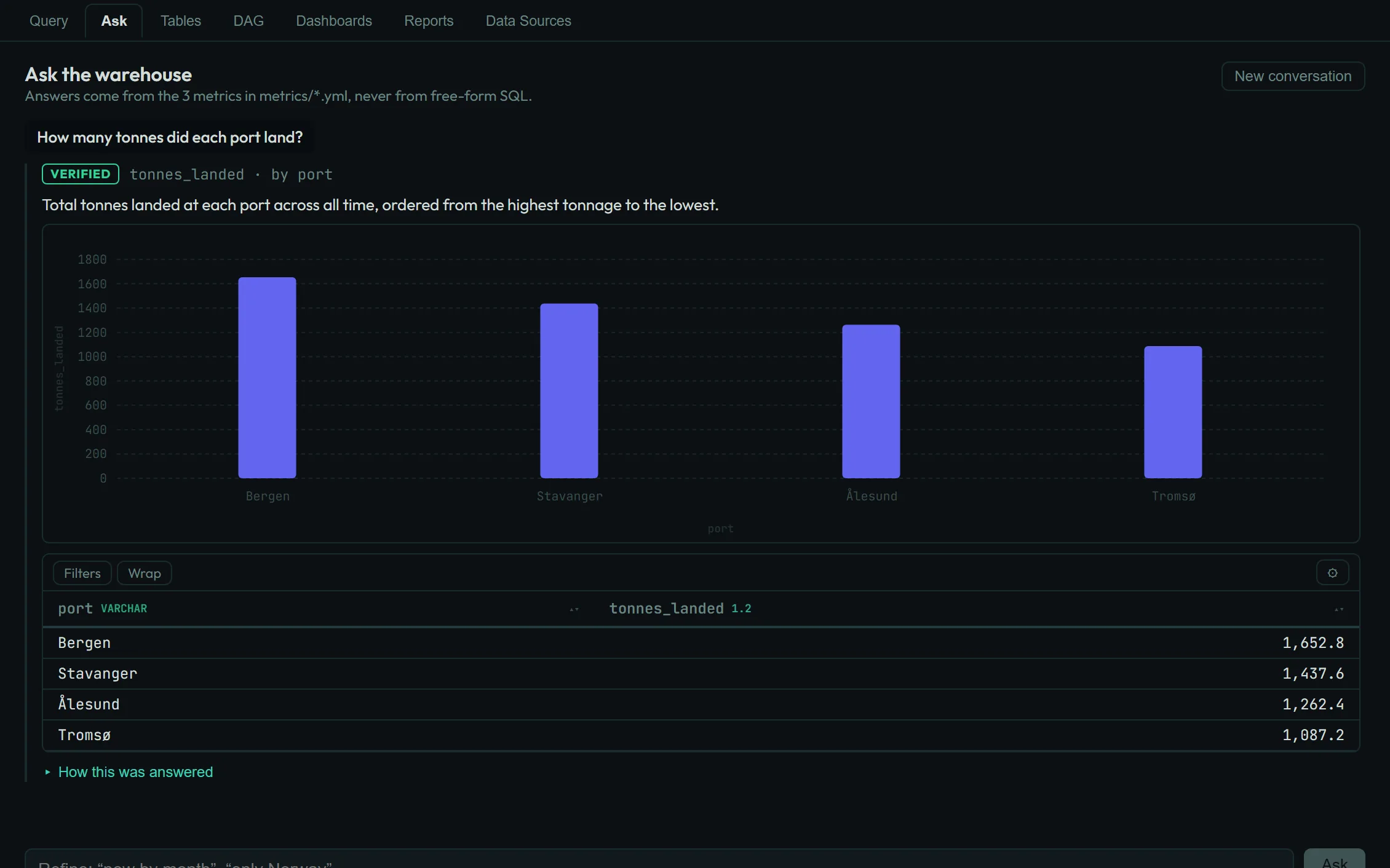Select the Stavanger bar in chart
Screen dimensions: 1390x868
click(569, 391)
